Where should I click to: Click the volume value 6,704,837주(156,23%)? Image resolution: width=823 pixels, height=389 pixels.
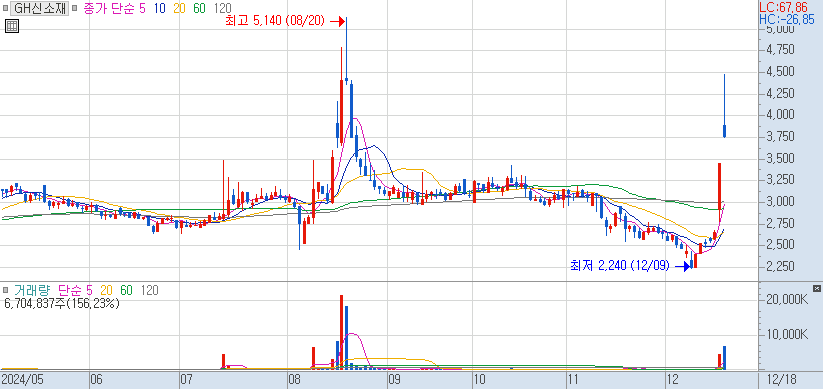(x=61, y=303)
